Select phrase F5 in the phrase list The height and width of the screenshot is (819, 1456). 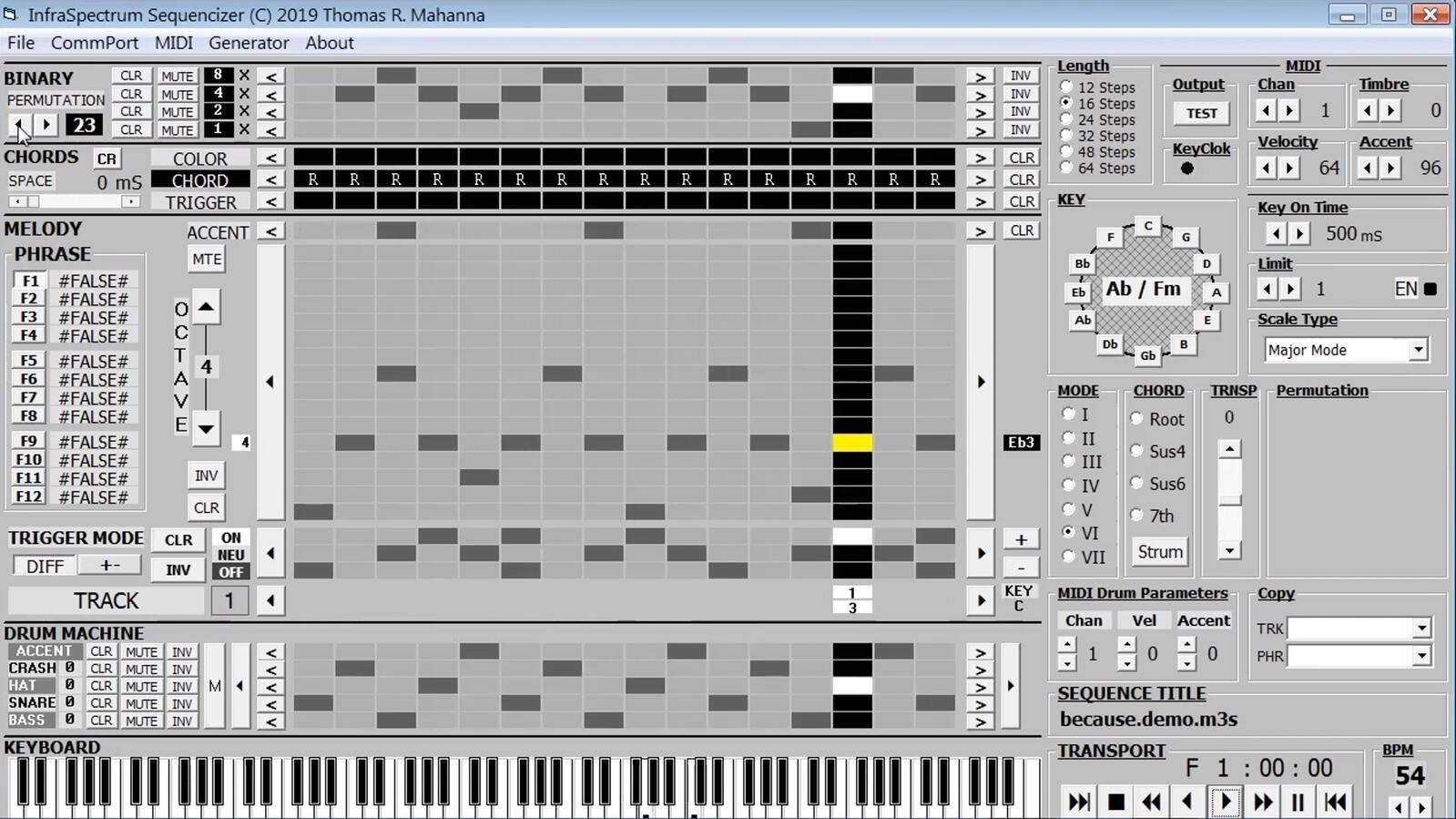tap(29, 361)
